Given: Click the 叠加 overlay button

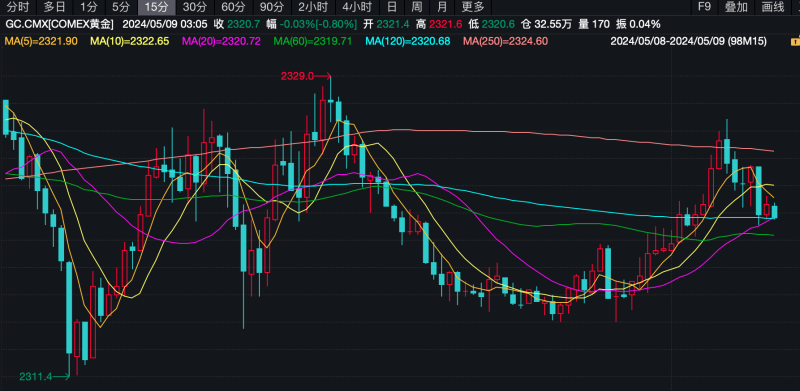Looking at the screenshot, I should pos(736,7).
